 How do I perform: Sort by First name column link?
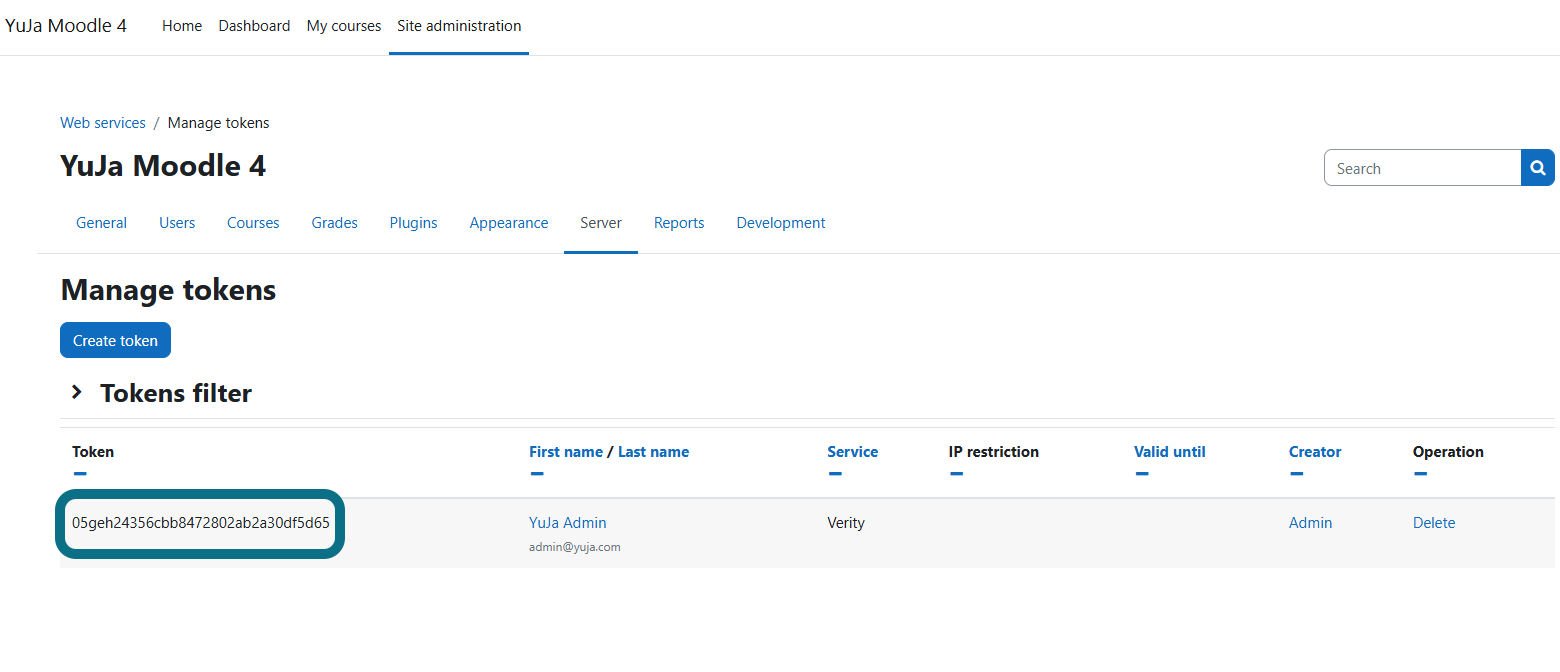coord(566,452)
